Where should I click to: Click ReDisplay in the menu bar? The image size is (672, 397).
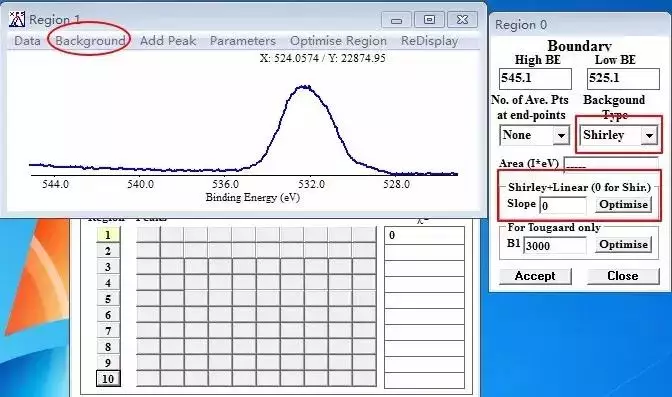[429, 41]
